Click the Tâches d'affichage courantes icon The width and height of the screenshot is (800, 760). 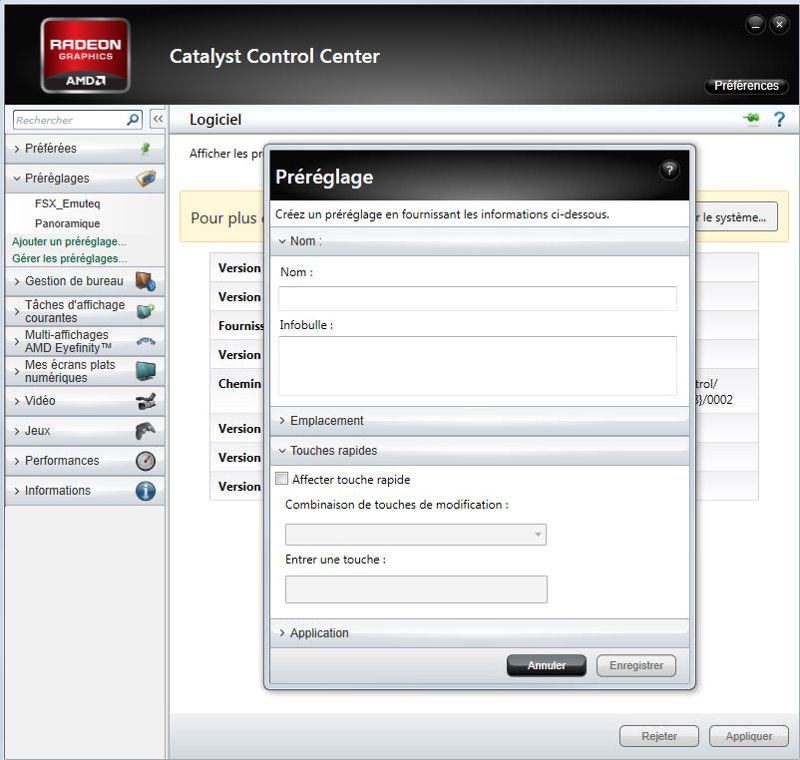coord(146,311)
